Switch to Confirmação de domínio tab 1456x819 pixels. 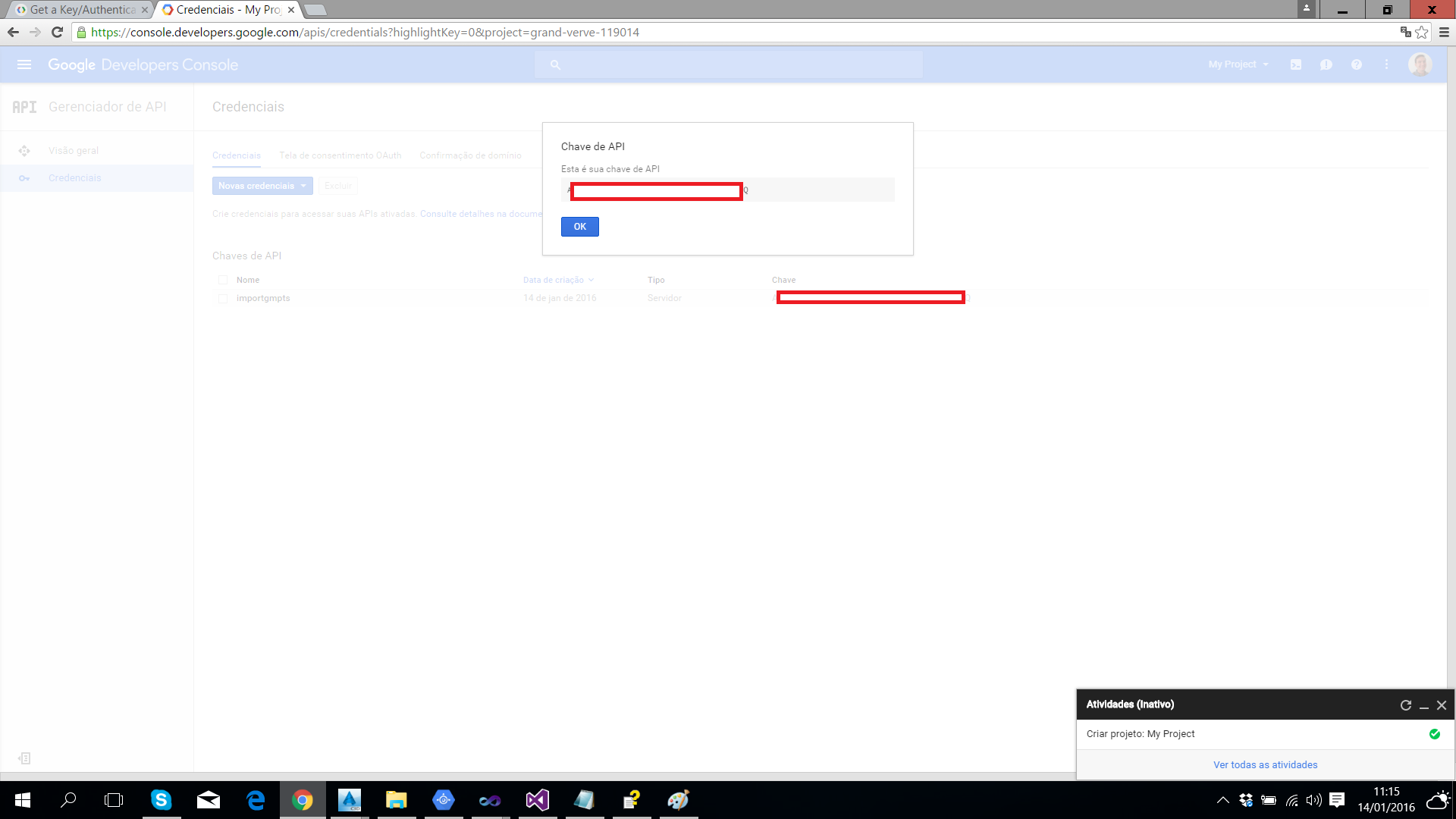471,155
